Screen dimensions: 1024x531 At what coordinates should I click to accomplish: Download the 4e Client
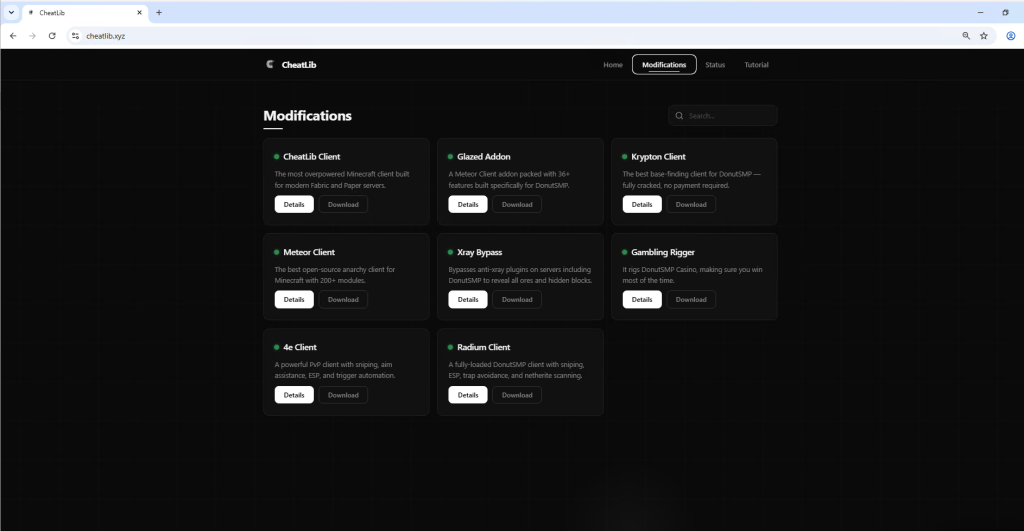tap(343, 395)
